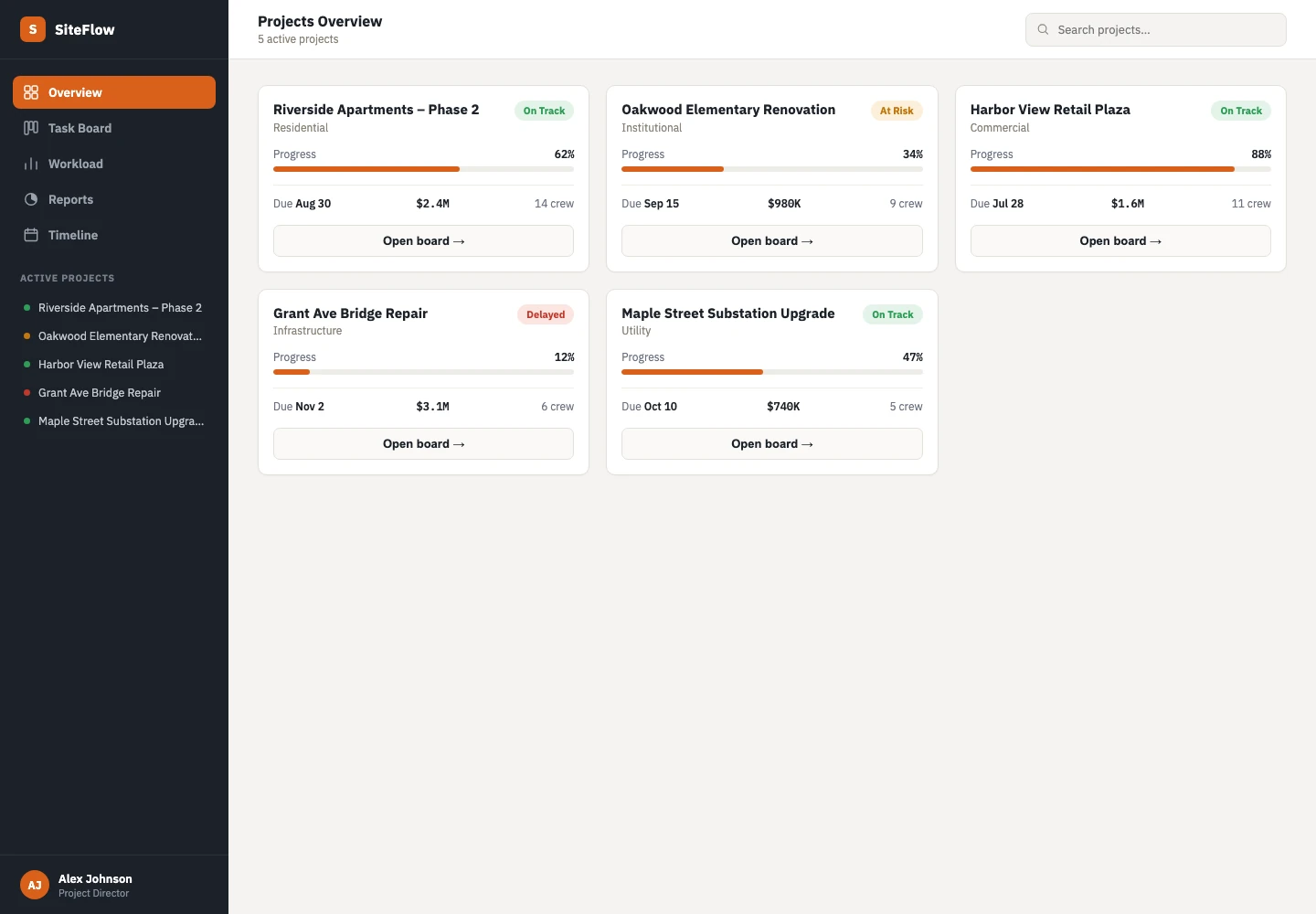Open board for Oakwood Elementary Renovation
Screen dimensions: 1316x914
point(772,241)
